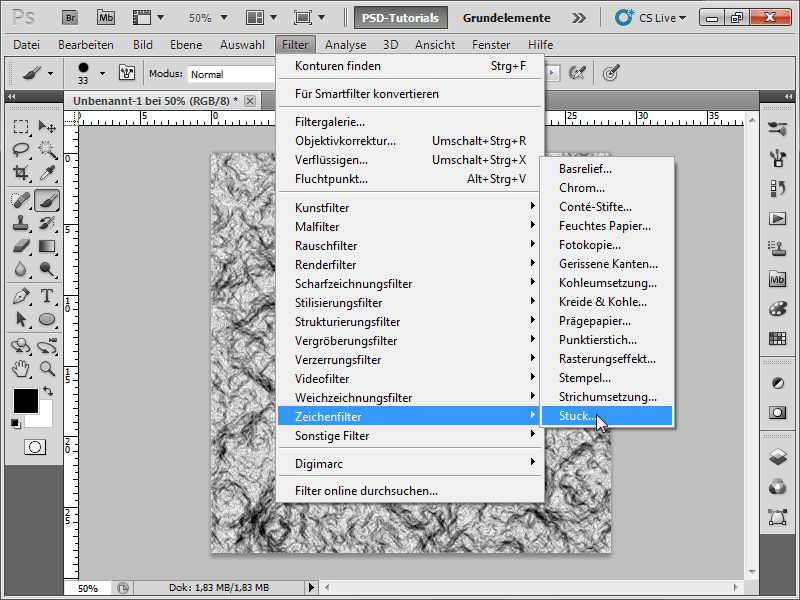Open the View Extras dropdown

pyautogui.click(x=148, y=18)
